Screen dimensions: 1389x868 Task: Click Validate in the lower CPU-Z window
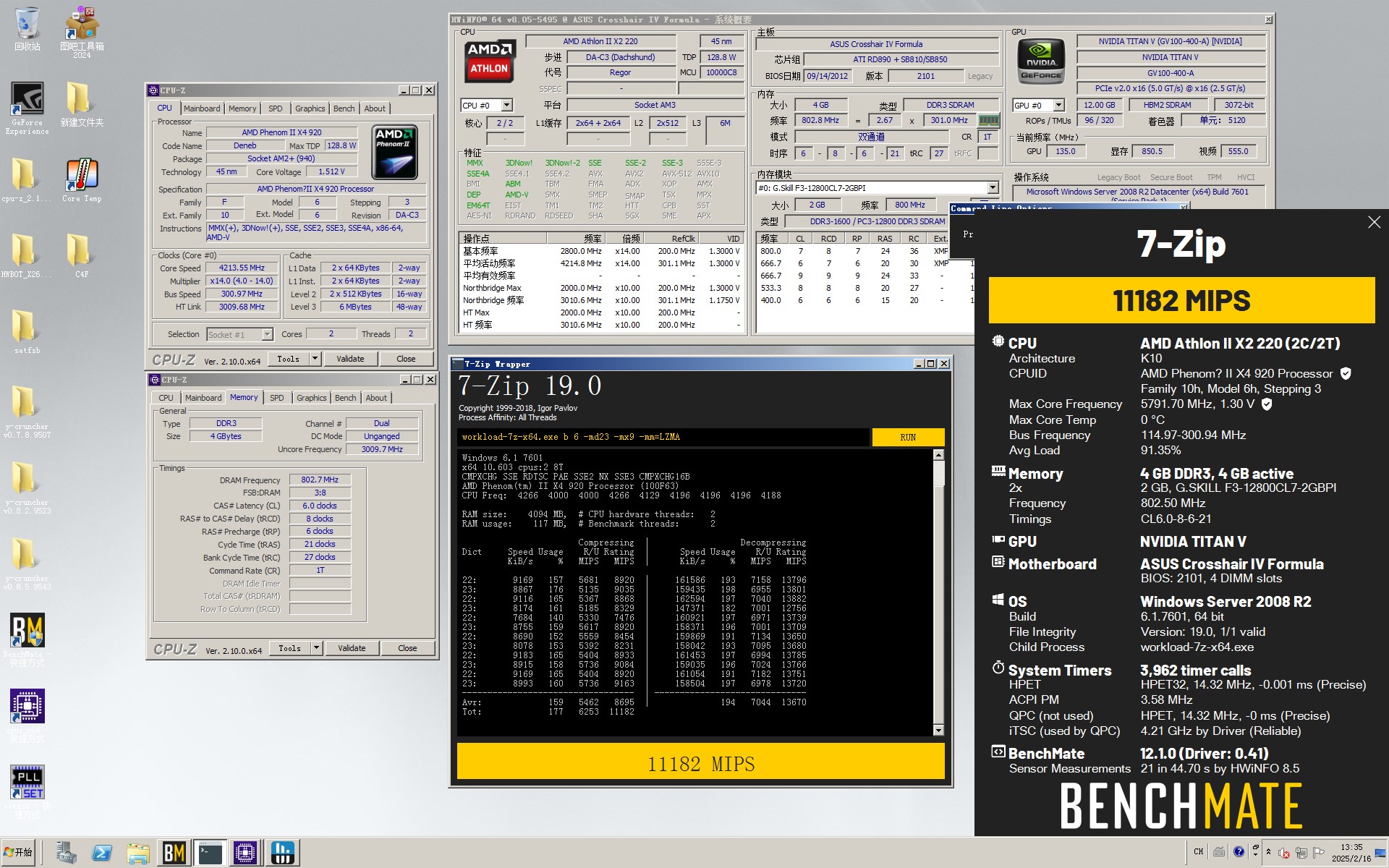(x=352, y=648)
